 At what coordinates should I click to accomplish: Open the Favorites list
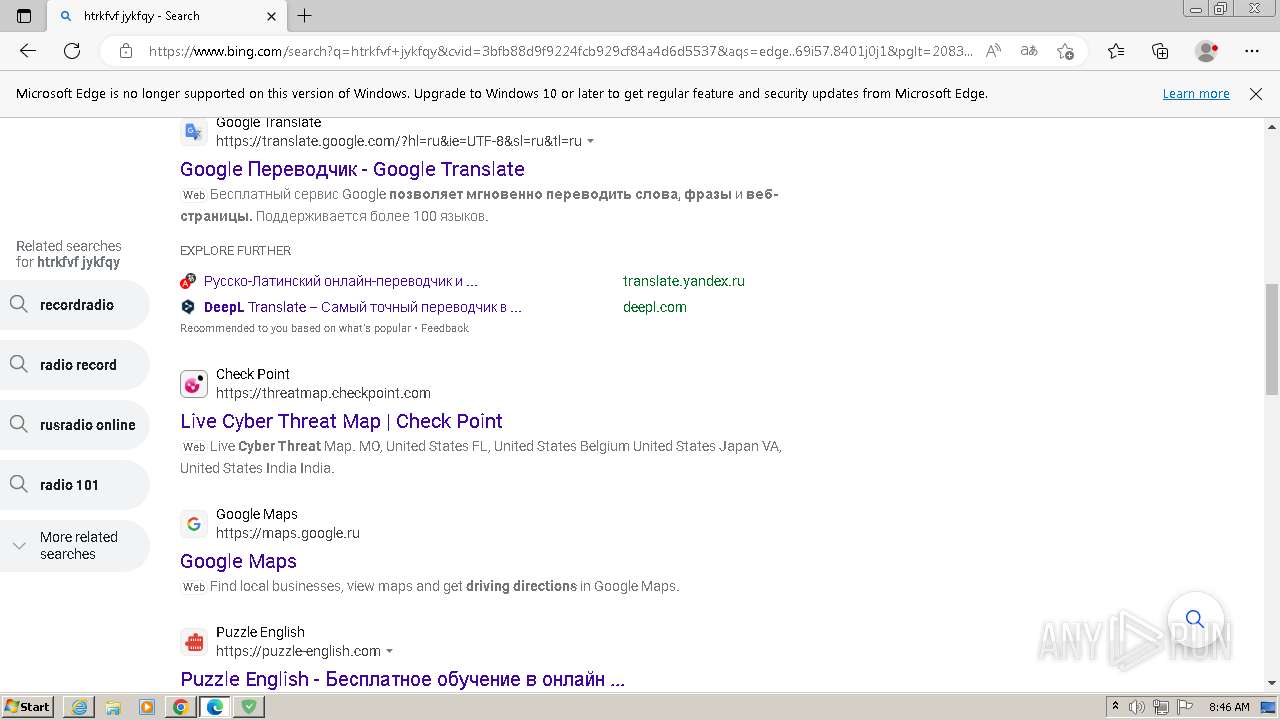(1116, 51)
